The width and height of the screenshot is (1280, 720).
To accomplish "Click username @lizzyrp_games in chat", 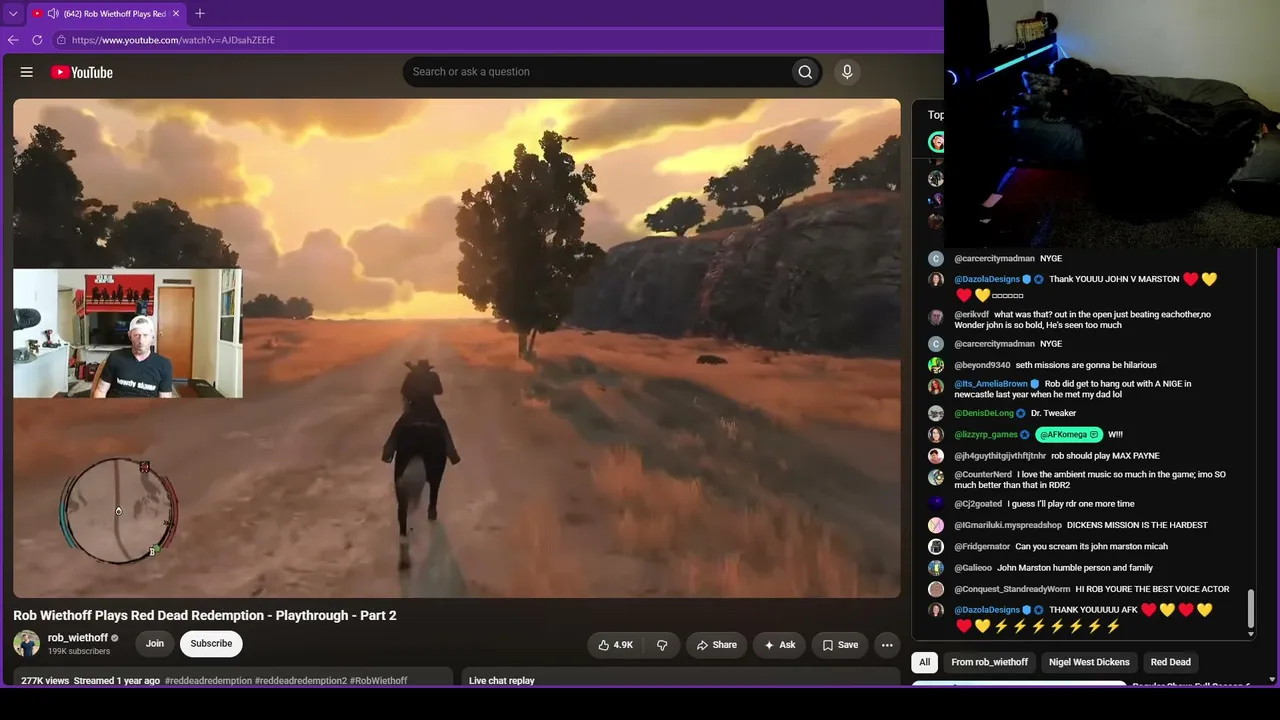I will coord(986,435).
